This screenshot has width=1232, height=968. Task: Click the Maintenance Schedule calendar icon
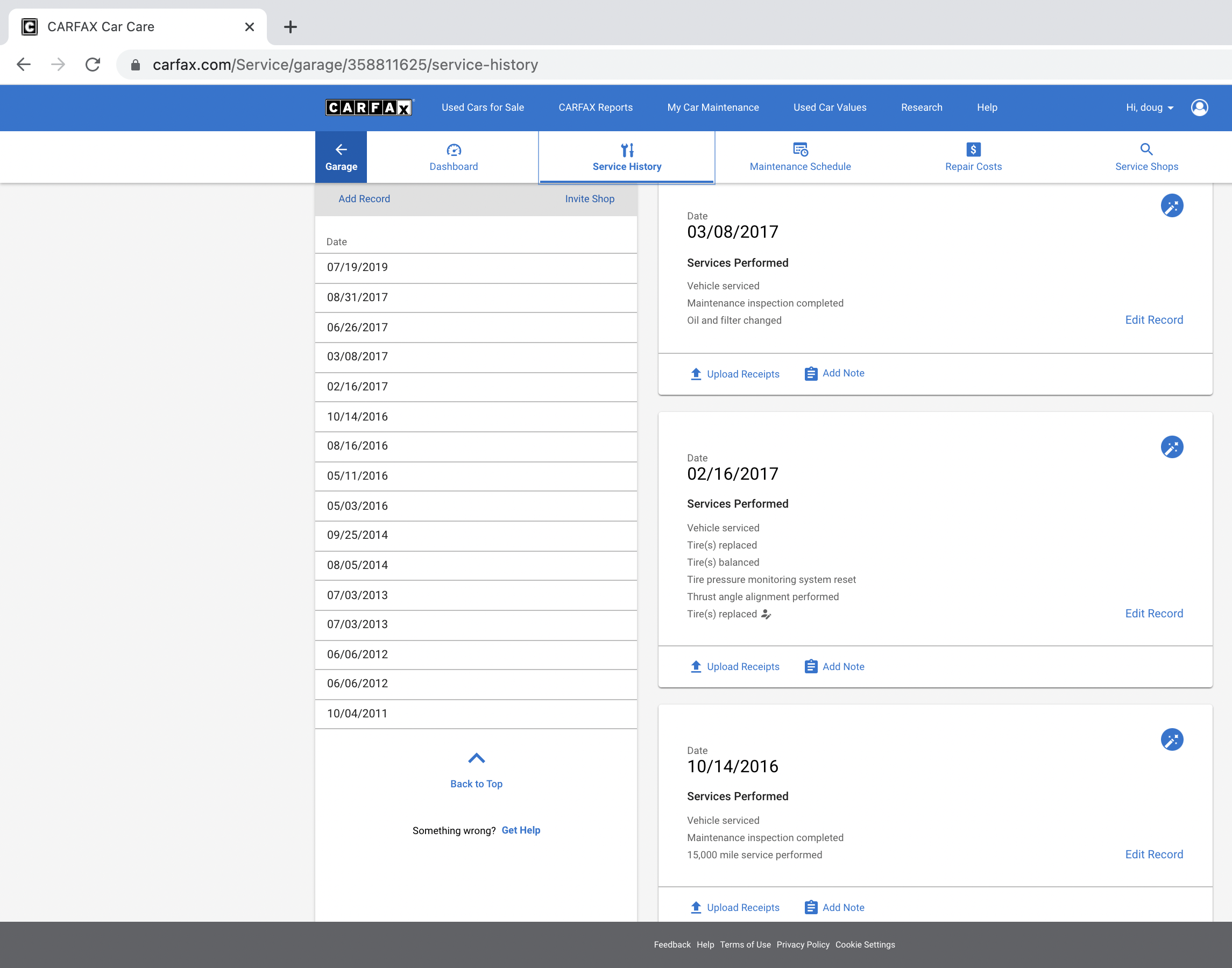click(800, 150)
